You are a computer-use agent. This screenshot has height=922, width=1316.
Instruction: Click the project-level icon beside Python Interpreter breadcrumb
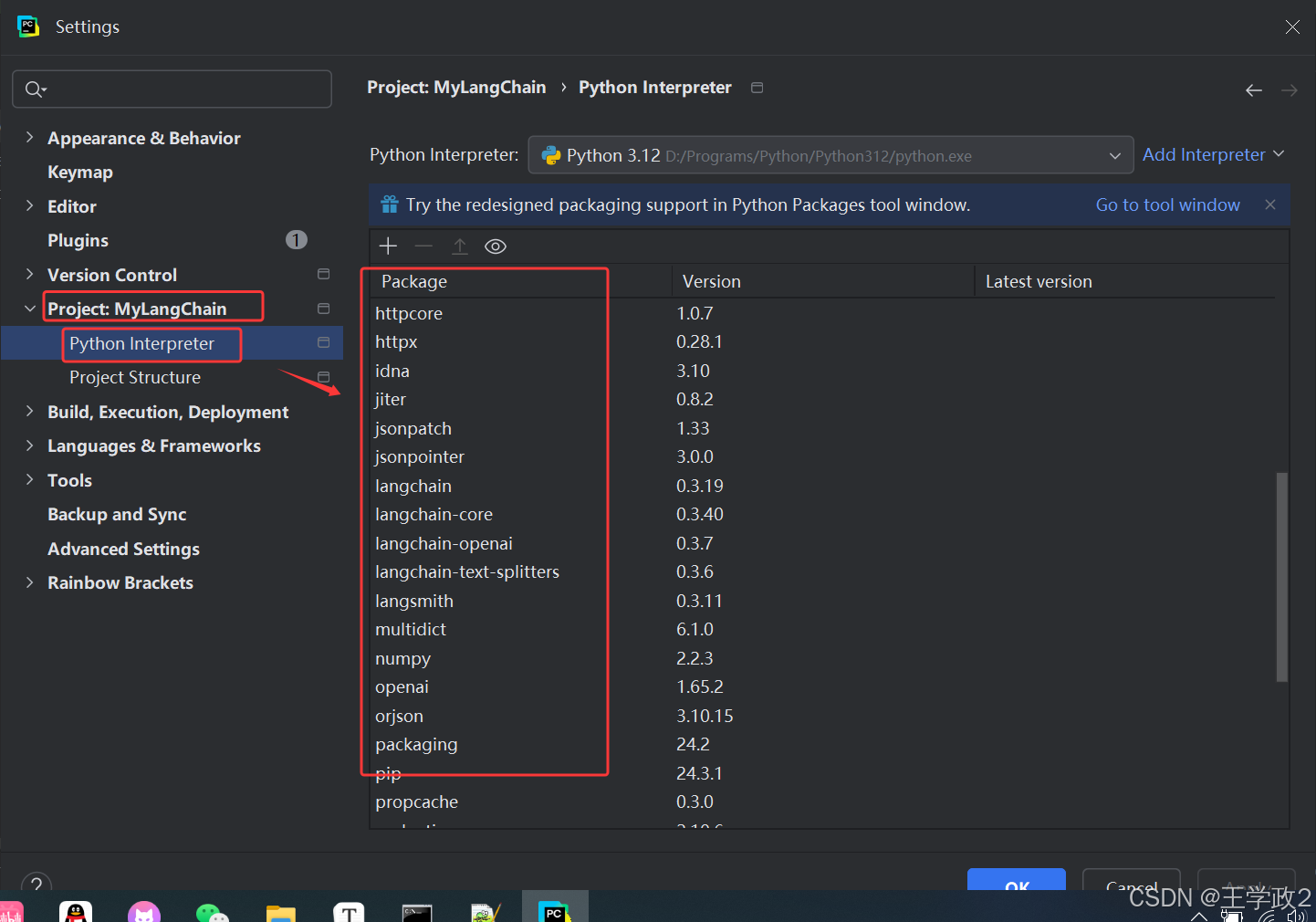tap(757, 88)
